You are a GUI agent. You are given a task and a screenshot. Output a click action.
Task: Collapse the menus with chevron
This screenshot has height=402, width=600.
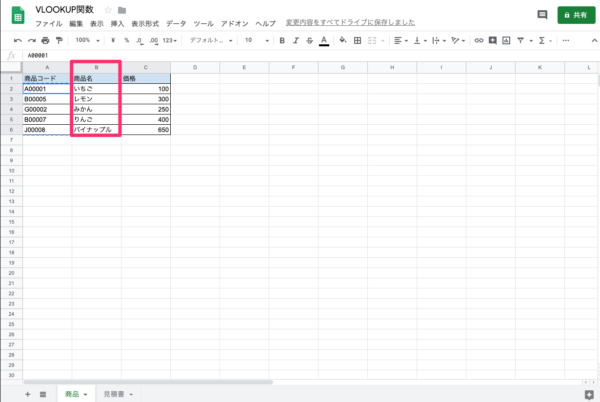click(x=594, y=41)
